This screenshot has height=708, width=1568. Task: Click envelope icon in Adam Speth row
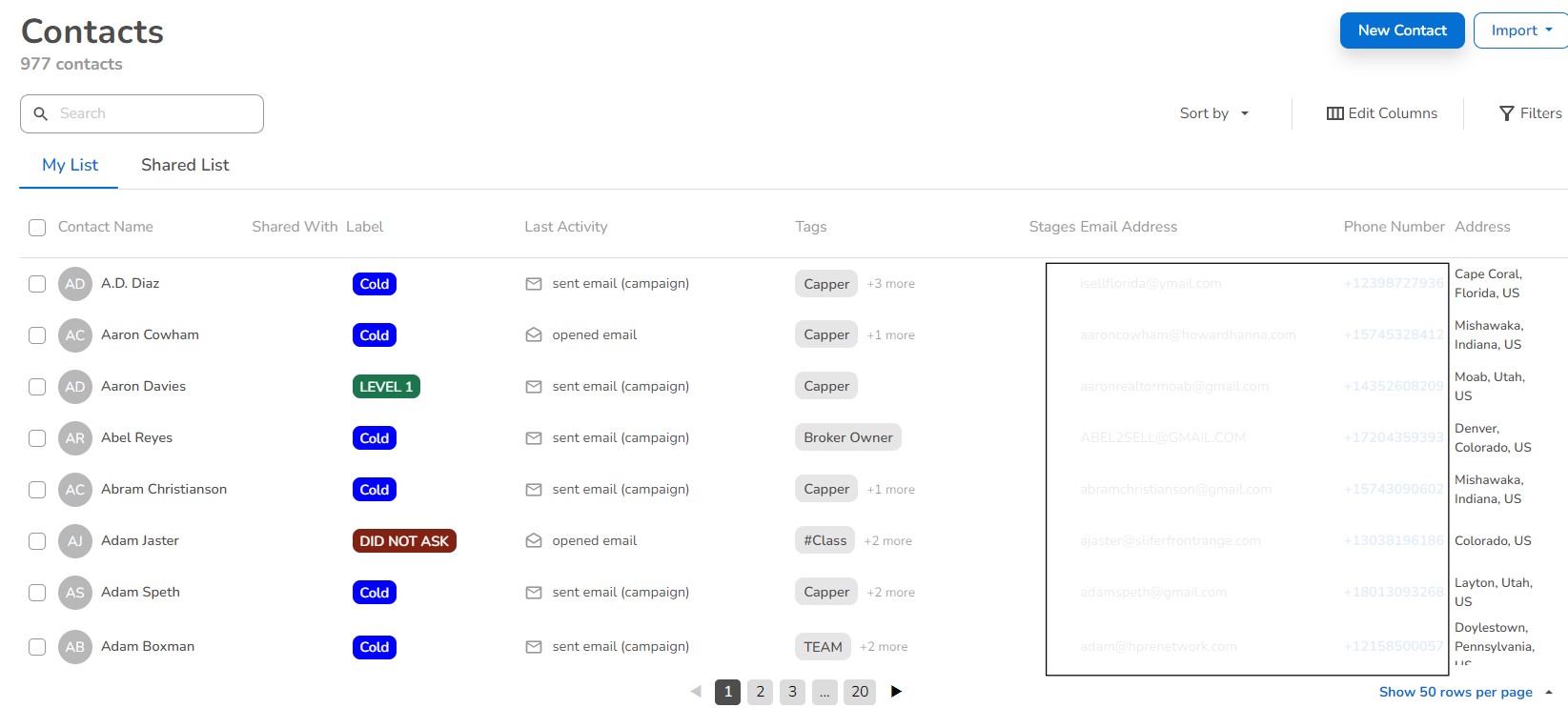coord(534,593)
